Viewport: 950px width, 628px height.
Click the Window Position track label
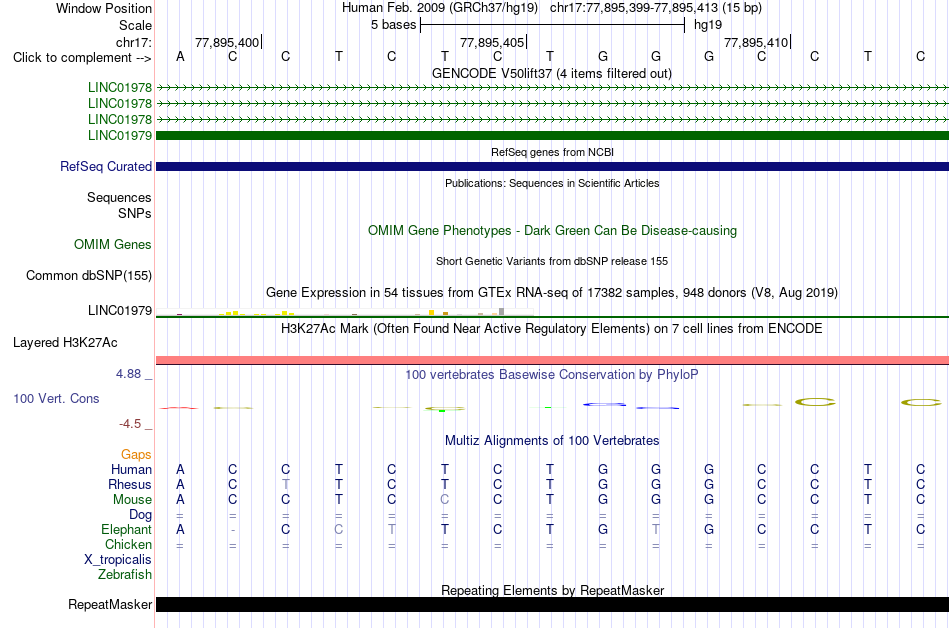(104, 8)
